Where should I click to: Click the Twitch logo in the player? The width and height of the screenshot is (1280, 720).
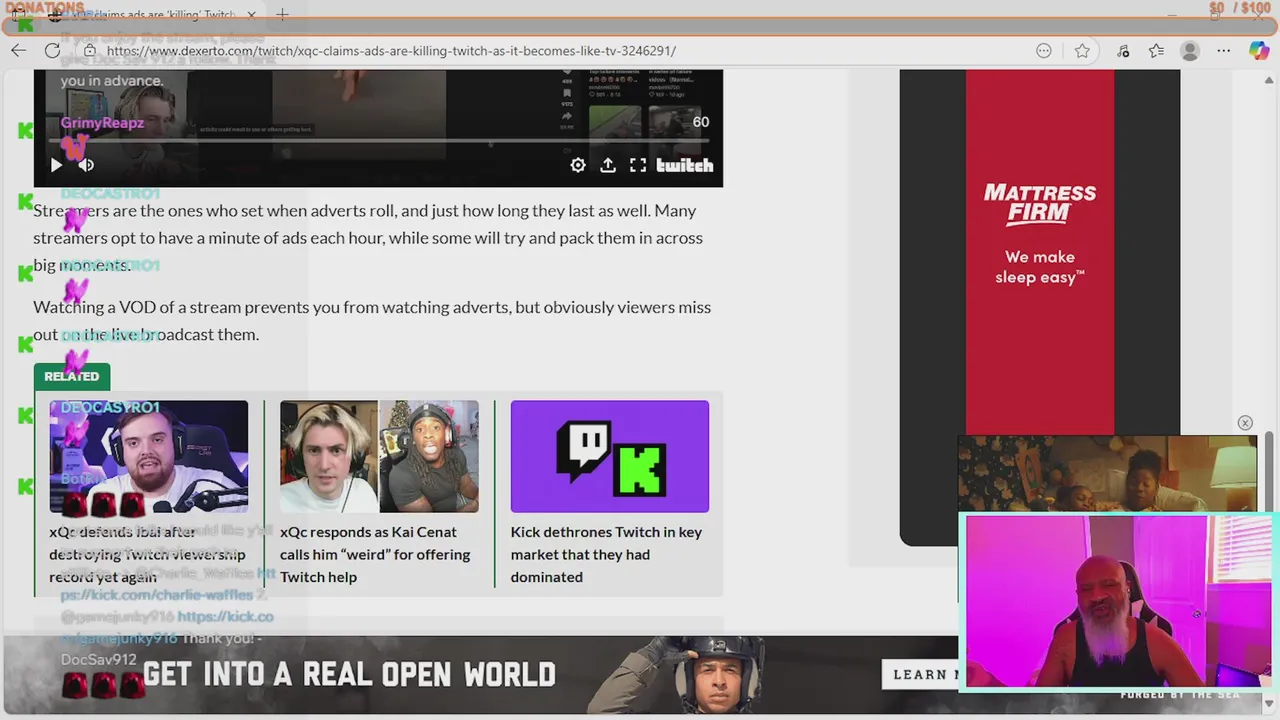coord(685,165)
